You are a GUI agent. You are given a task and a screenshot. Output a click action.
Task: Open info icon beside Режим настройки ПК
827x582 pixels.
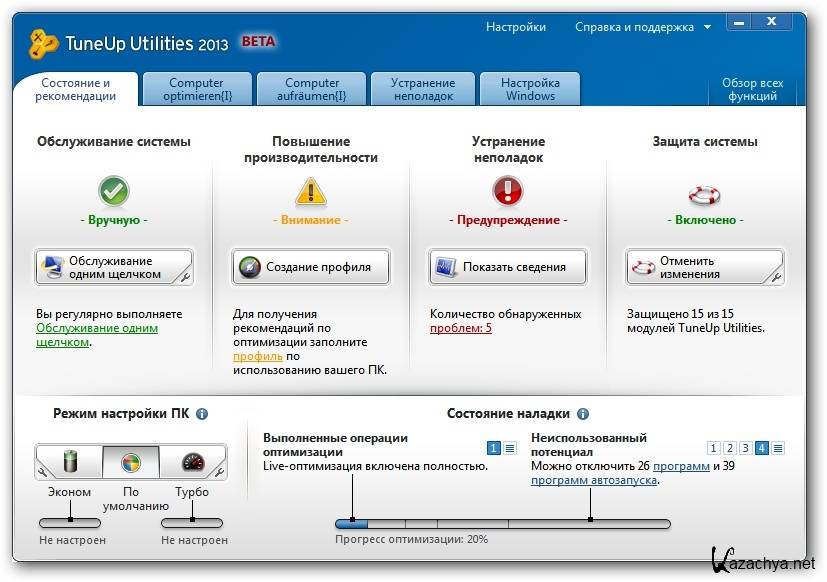tap(202, 413)
